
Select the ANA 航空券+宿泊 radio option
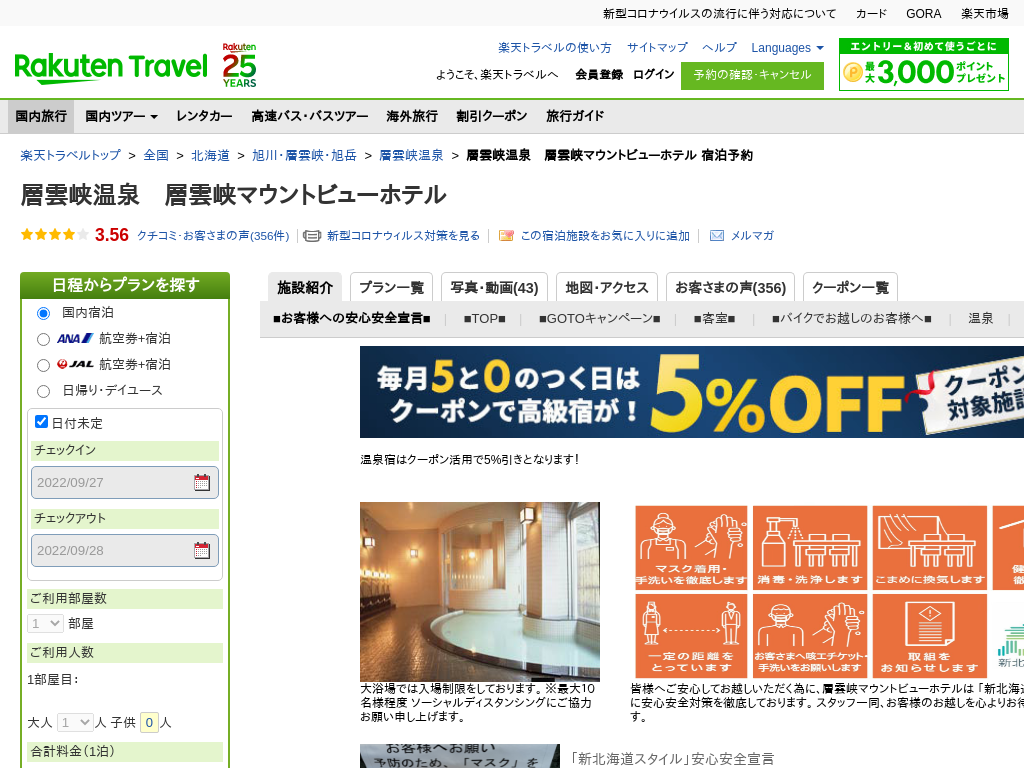pos(43,339)
